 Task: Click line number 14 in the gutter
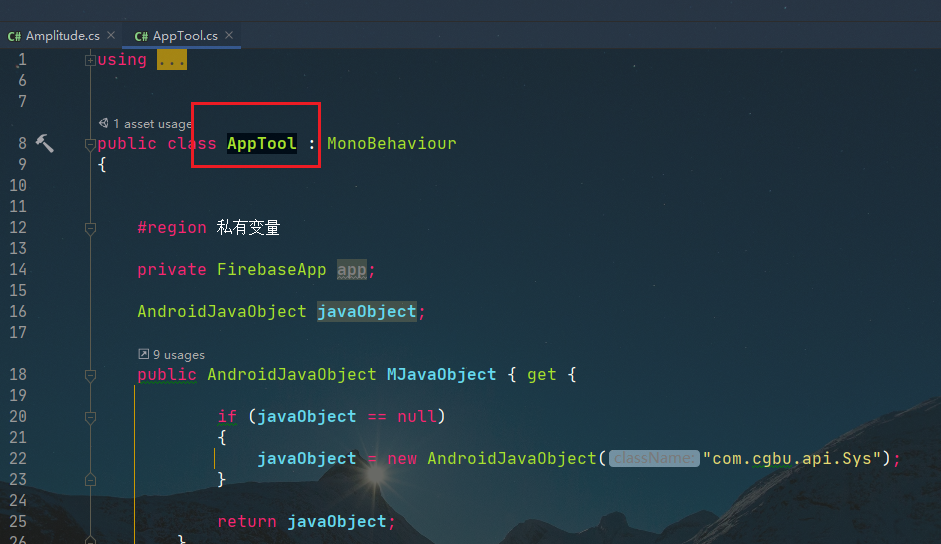click(18, 270)
